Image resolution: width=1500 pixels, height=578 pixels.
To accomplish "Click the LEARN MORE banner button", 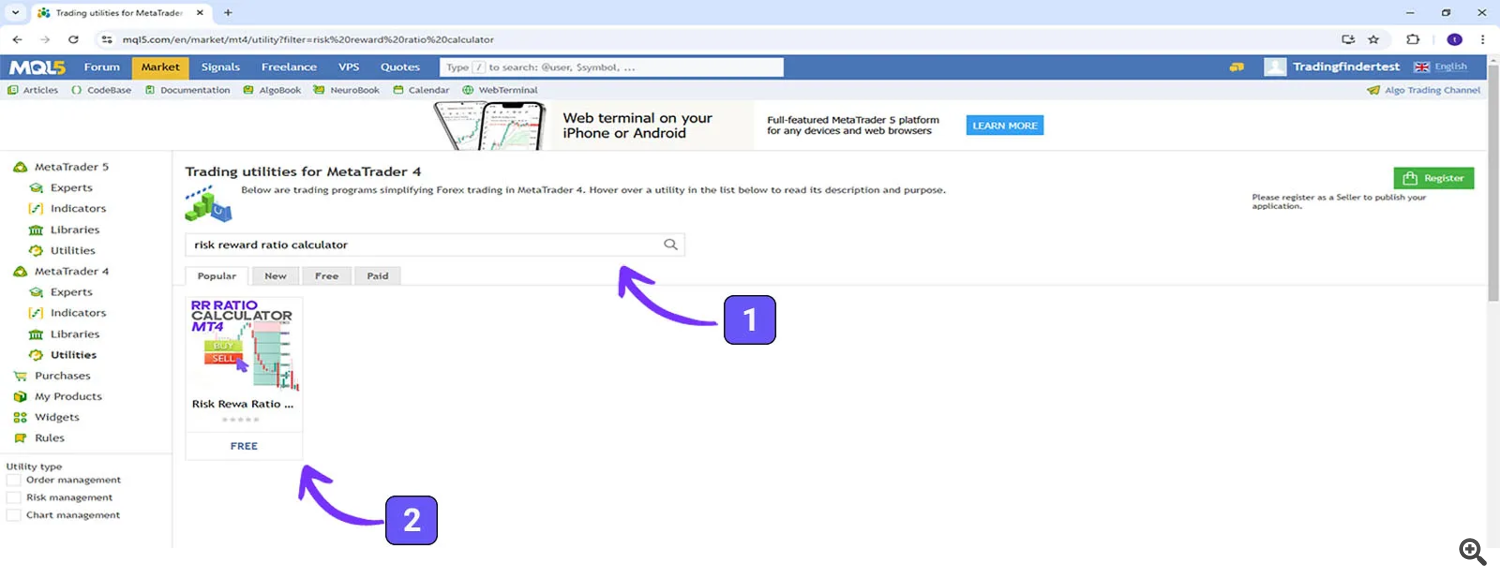I will coord(1004,125).
